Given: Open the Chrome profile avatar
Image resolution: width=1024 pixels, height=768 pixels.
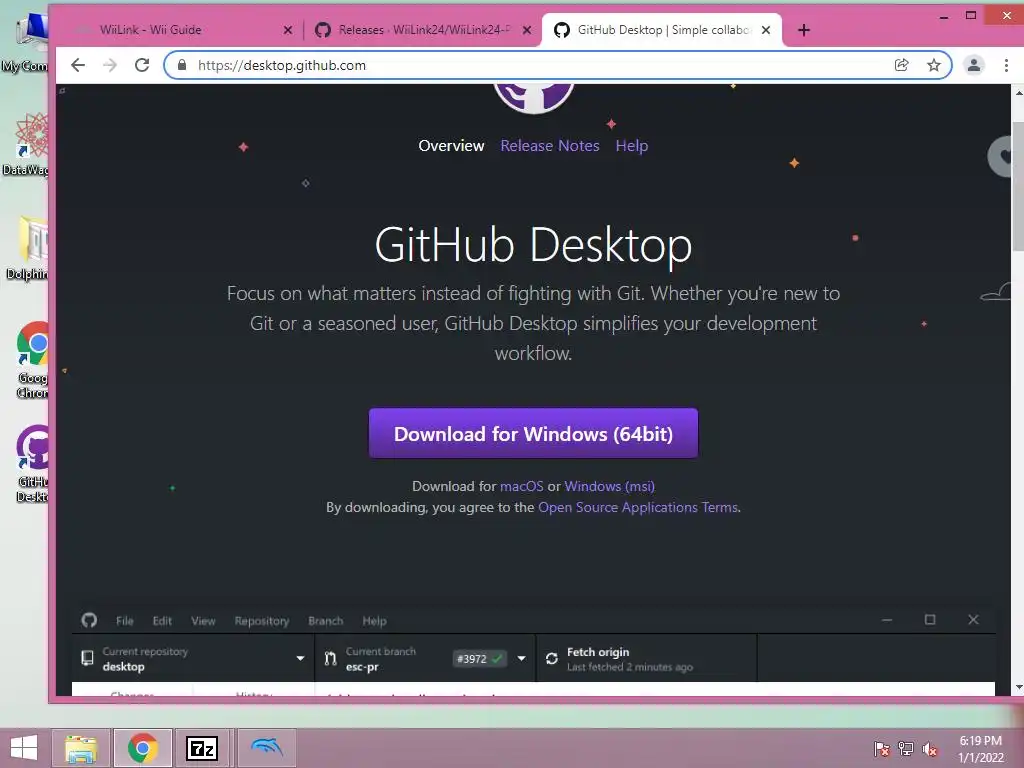Looking at the screenshot, I should pos(974,65).
